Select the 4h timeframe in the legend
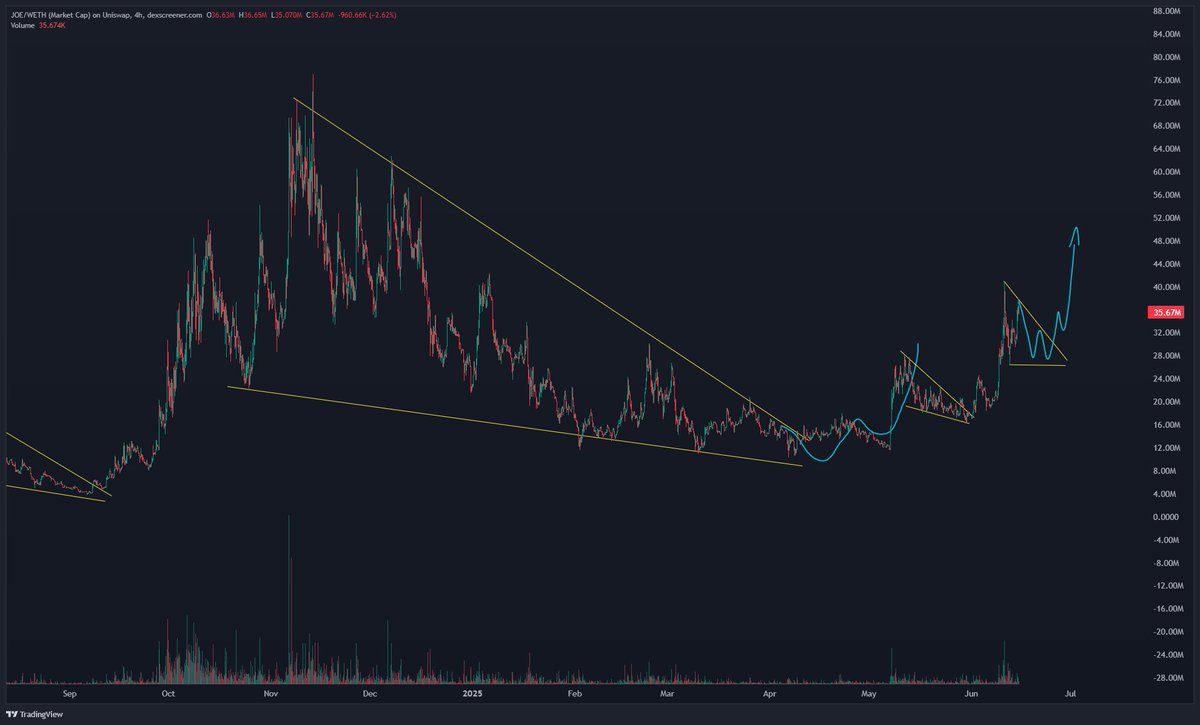Viewport: 1200px width, 725px height. coord(138,13)
